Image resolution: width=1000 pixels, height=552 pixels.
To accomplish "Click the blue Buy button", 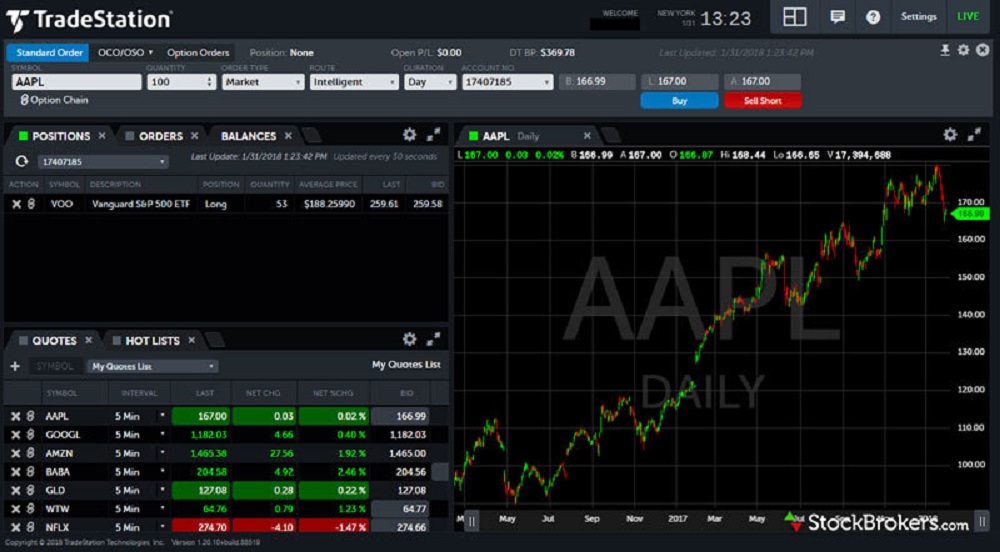I will coord(679,101).
